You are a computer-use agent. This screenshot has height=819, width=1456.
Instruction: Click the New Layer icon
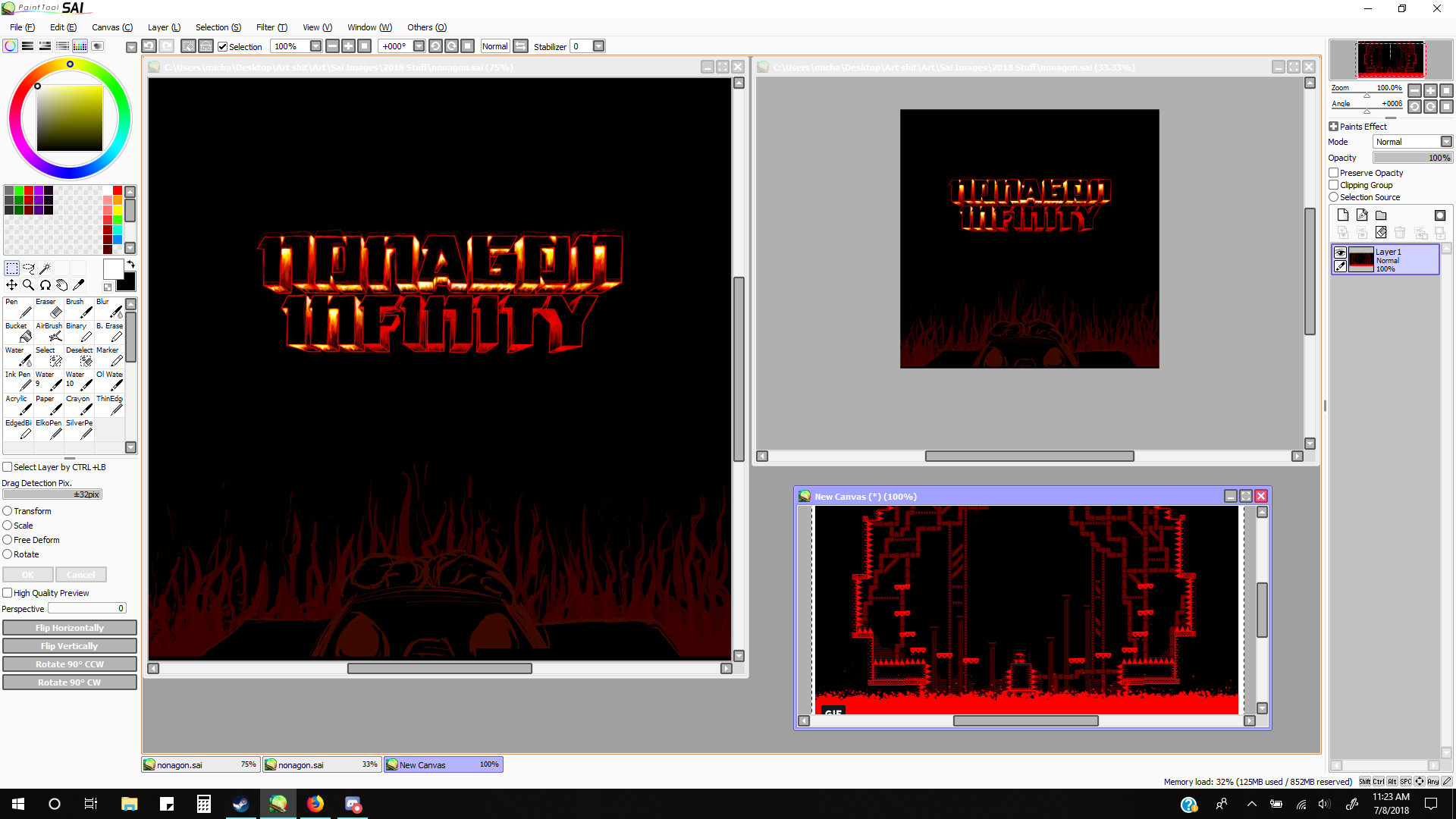[1343, 215]
